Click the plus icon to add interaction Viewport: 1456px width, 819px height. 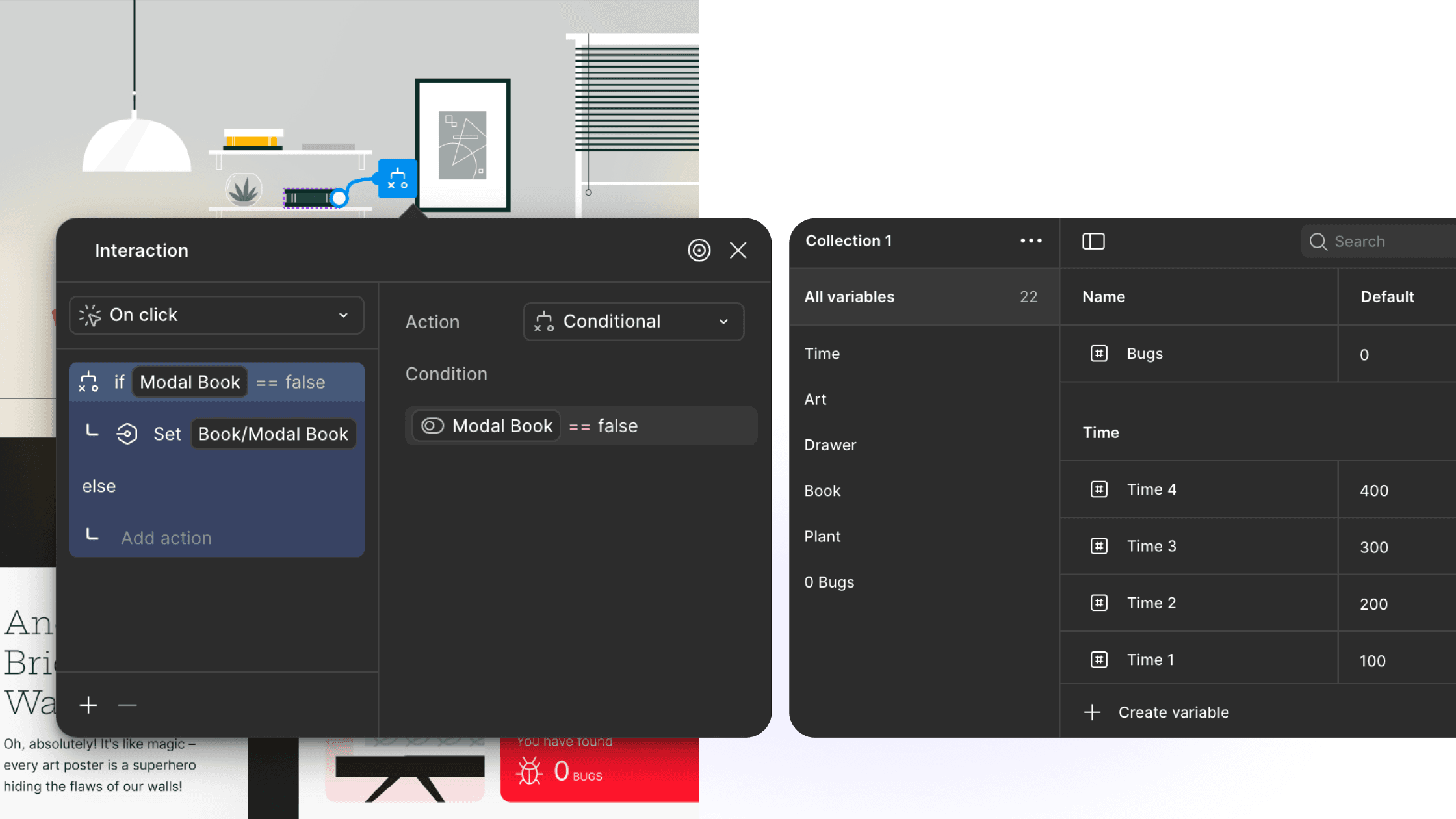[88, 705]
